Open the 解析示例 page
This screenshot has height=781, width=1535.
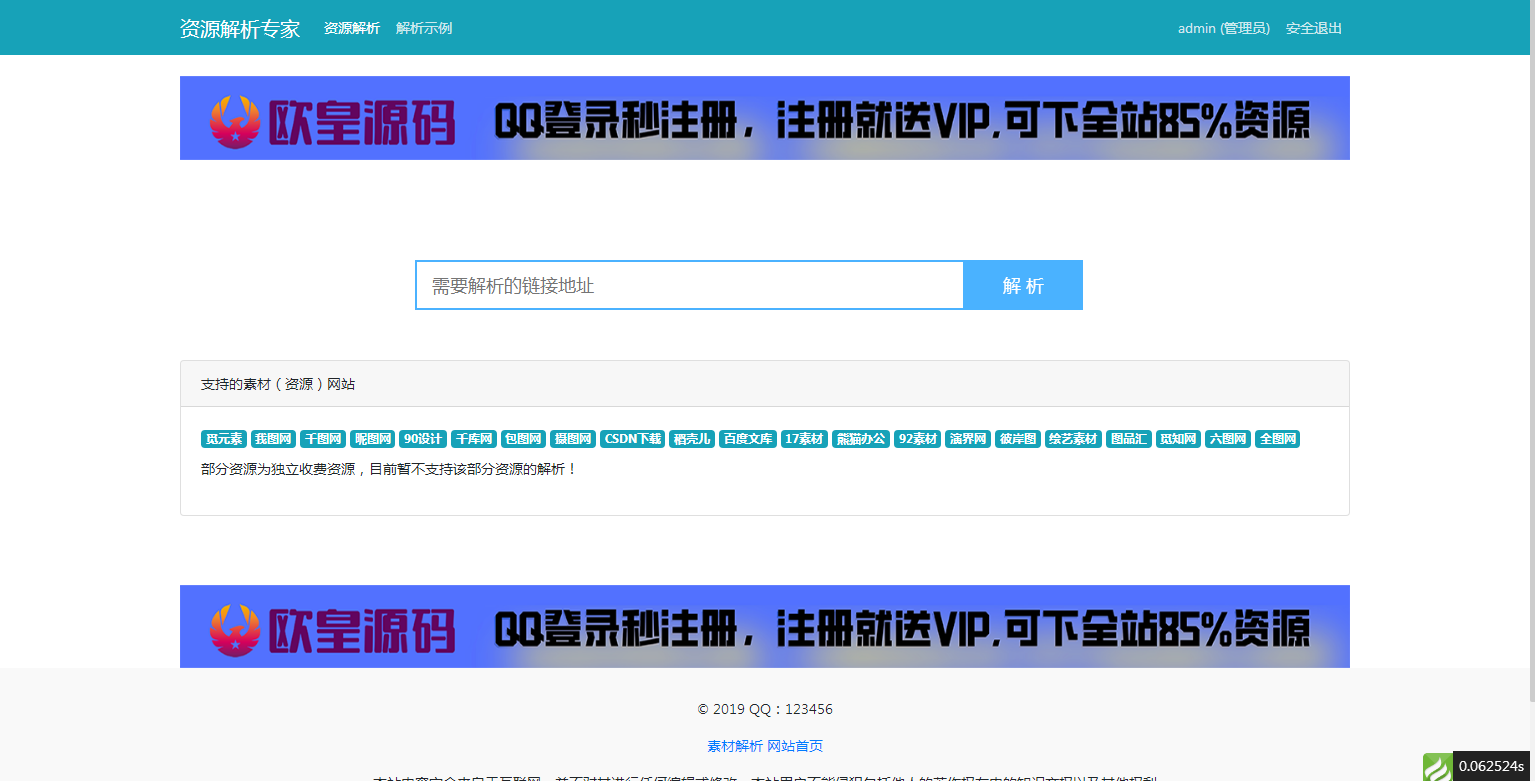[x=423, y=27]
